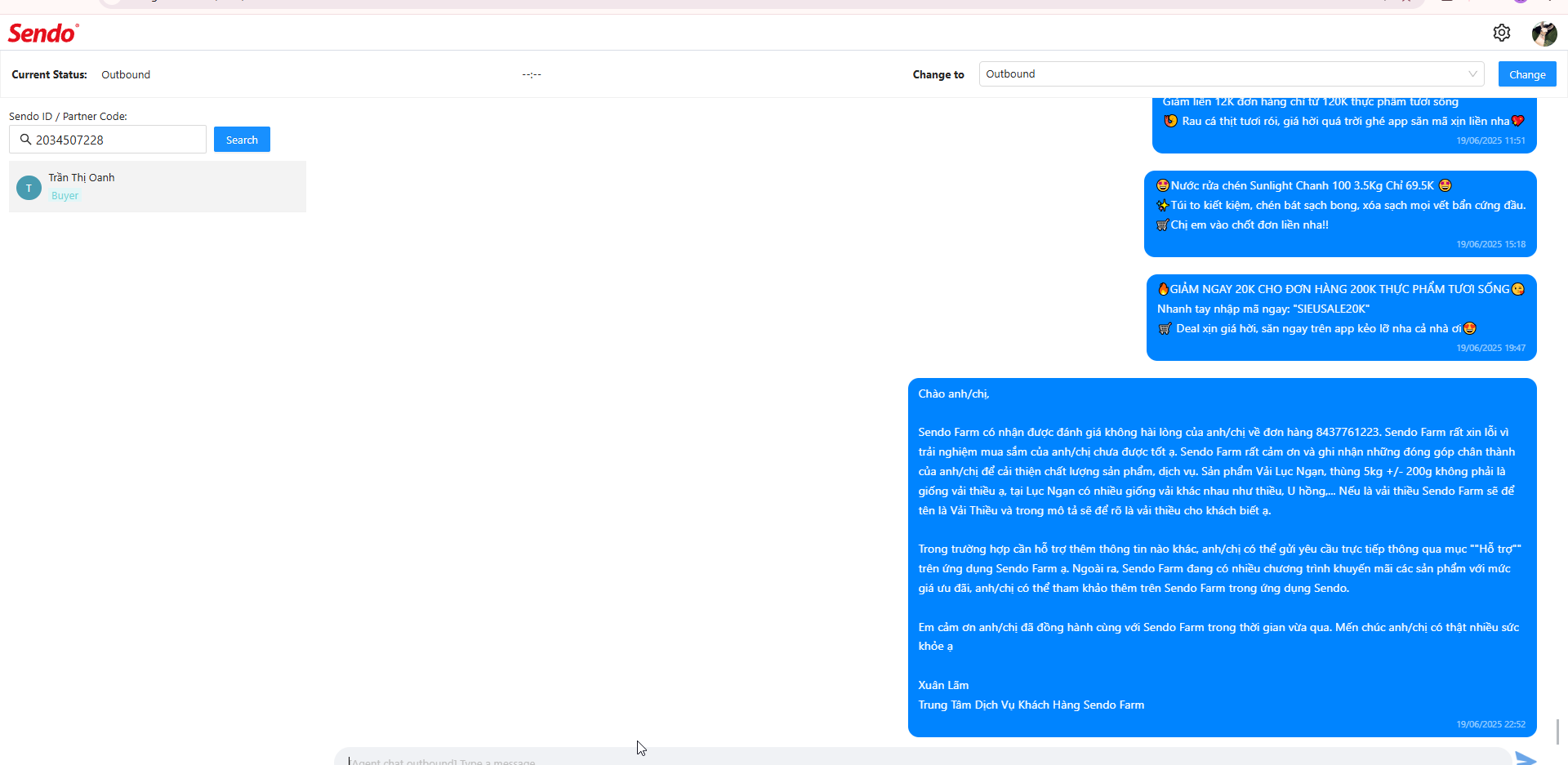Select the Trần Thị Oanh contact name
1568x765 pixels.
pyautogui.click(x=82, y=177)
